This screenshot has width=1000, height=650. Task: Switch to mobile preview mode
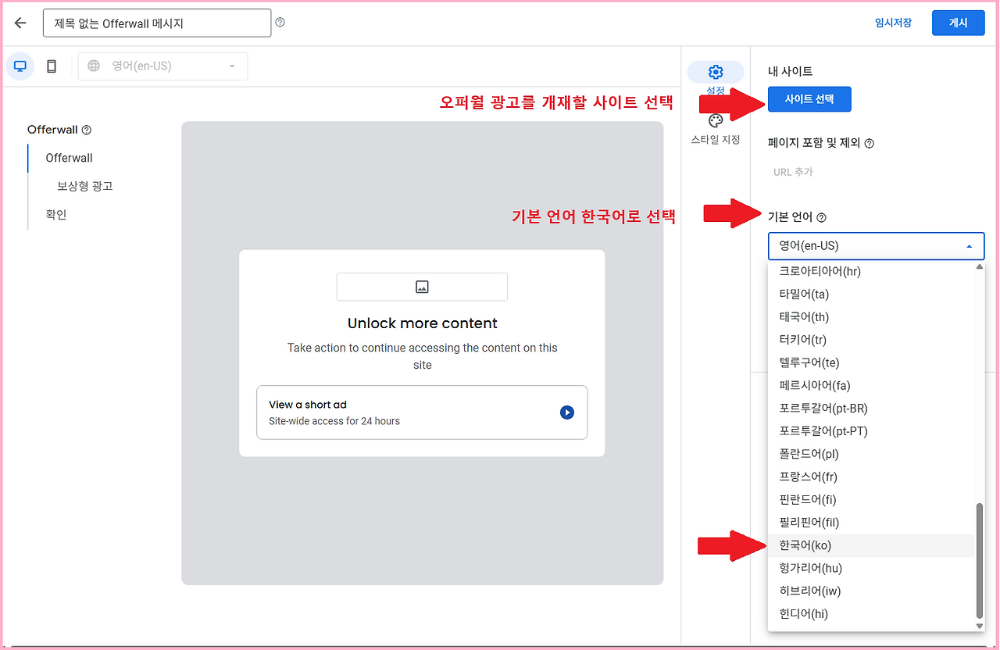(51, 65)
